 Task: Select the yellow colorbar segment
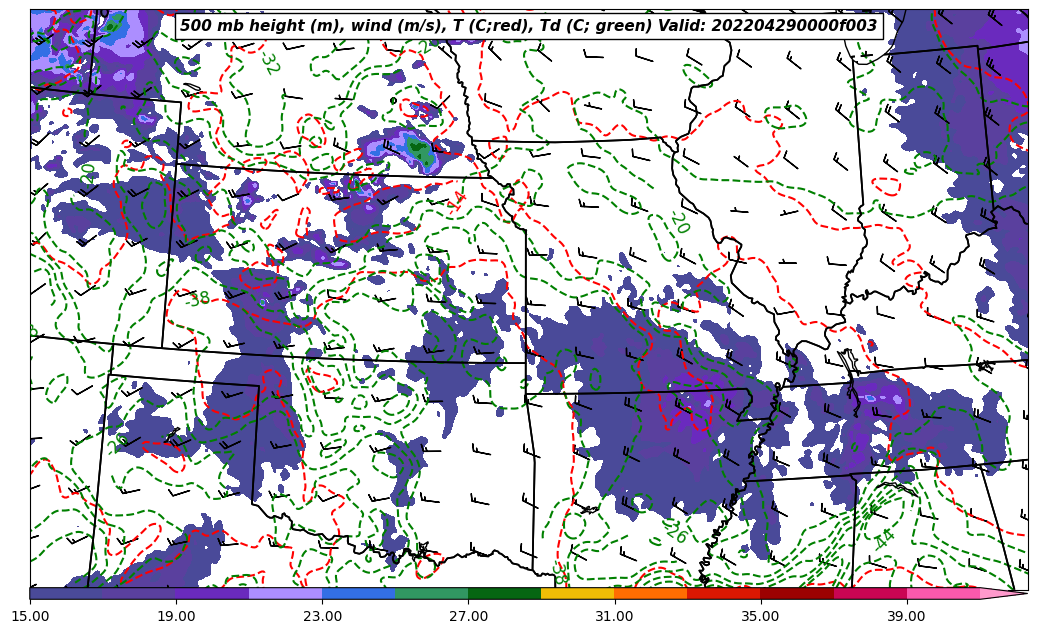click(x=577, y=593)
